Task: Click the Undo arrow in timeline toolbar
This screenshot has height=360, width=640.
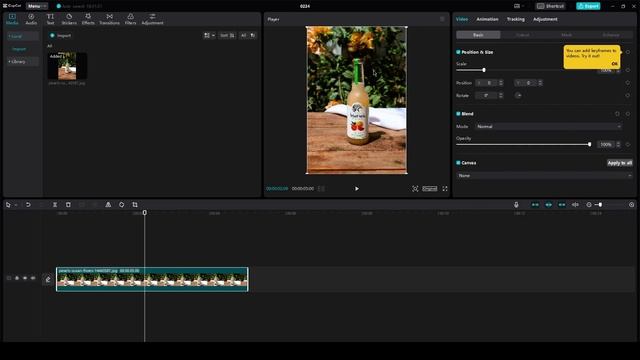Action: 28,204
